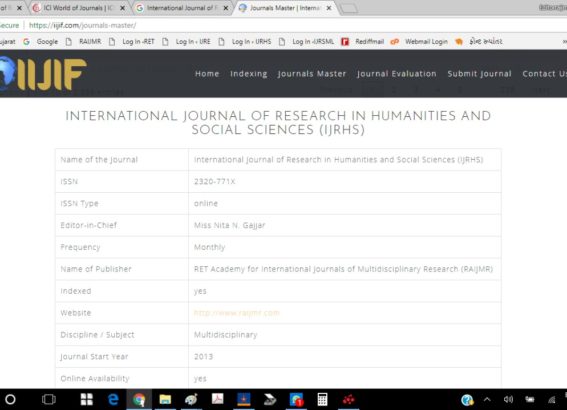Click the battery status tray icon
Screen dimensions: 567x410
point(530,400)
